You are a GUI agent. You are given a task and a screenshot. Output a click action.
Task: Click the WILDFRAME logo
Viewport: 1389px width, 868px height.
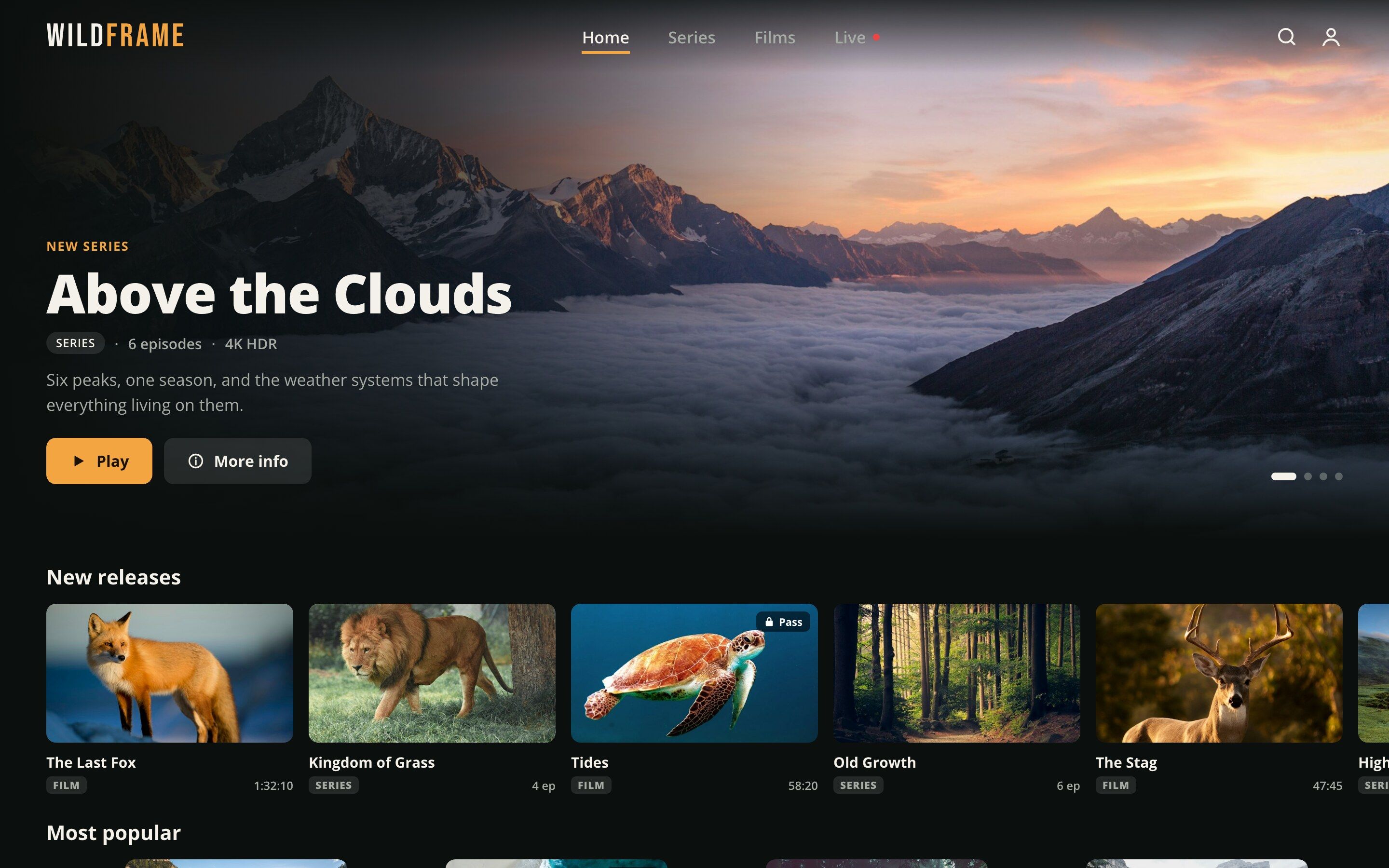(x=115, y=35)
